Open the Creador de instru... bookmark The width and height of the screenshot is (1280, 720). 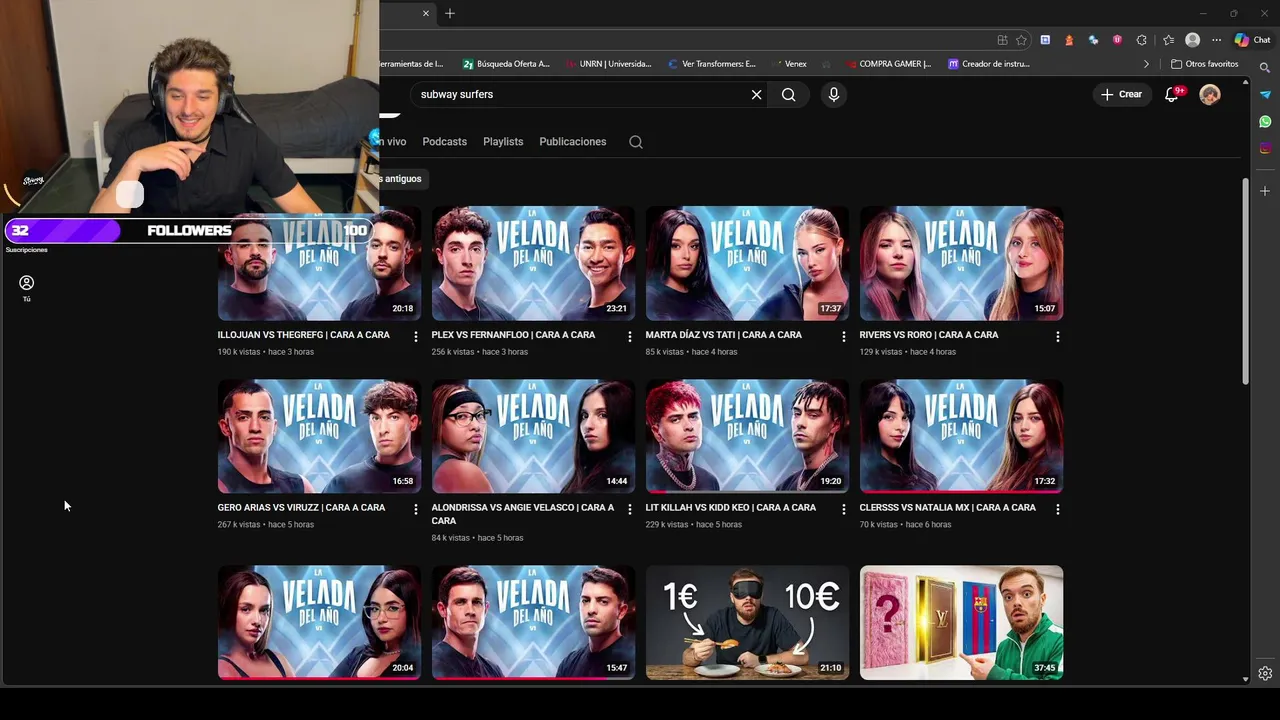[x=989, y=64]
